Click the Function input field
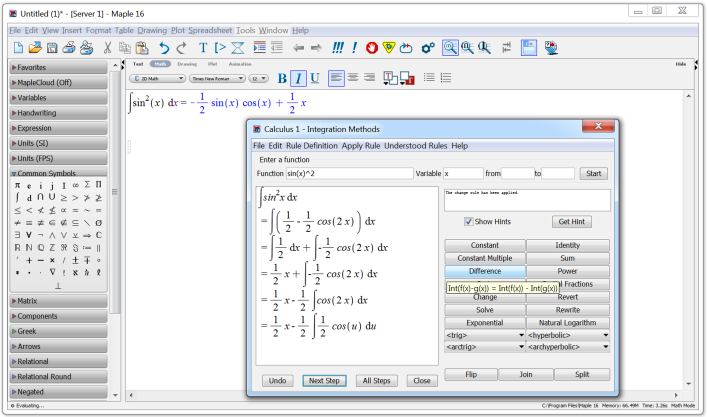This screenshot has width=707, height=417. point(349,174)
